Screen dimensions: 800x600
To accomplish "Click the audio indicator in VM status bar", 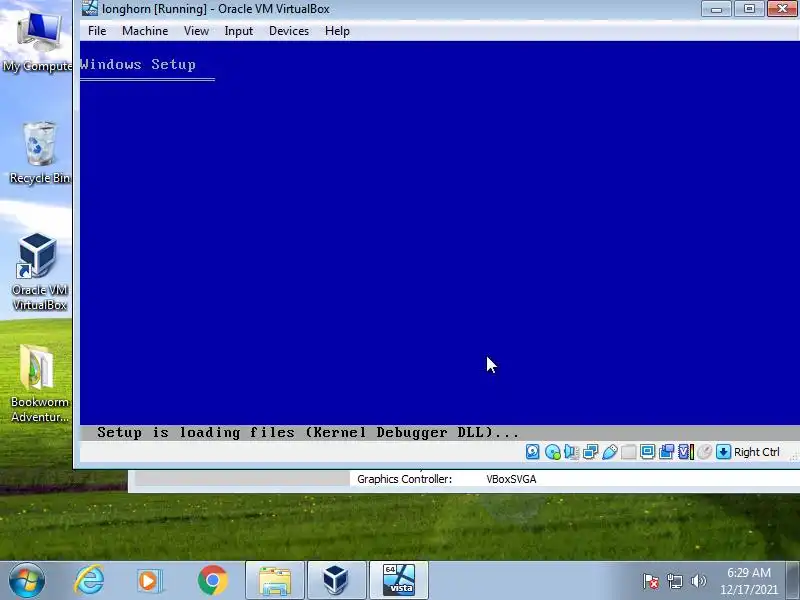I will [x=571, y=452].
